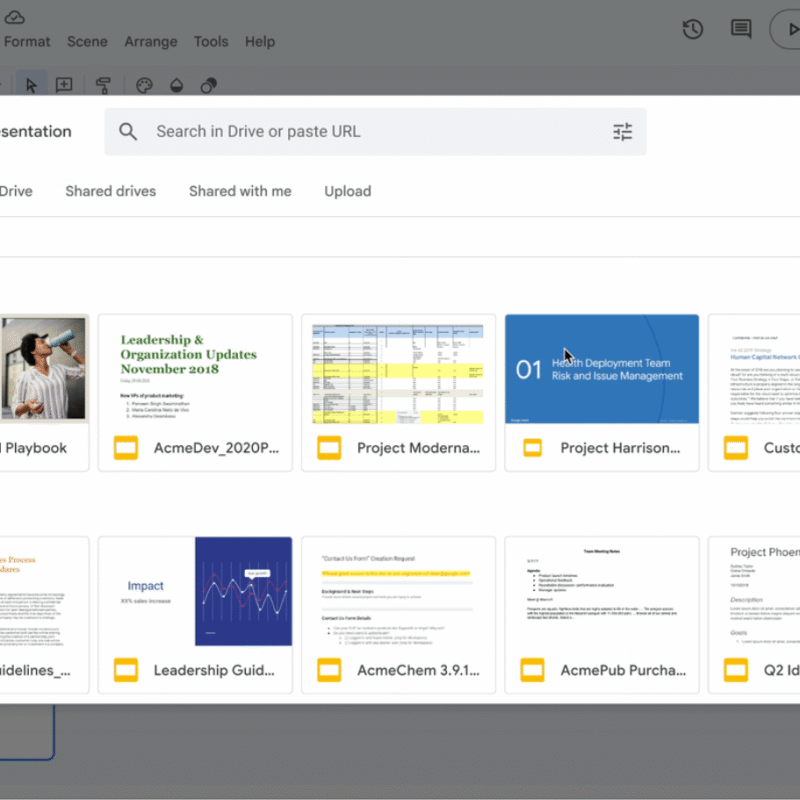Open the Scene menu

87,42
